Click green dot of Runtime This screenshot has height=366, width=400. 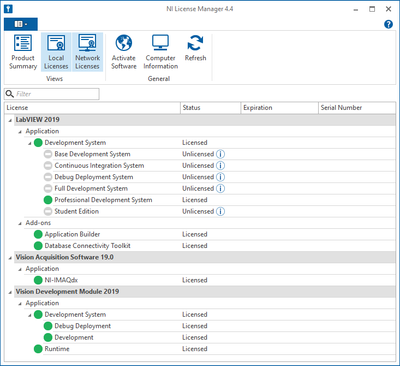[38, 349]
